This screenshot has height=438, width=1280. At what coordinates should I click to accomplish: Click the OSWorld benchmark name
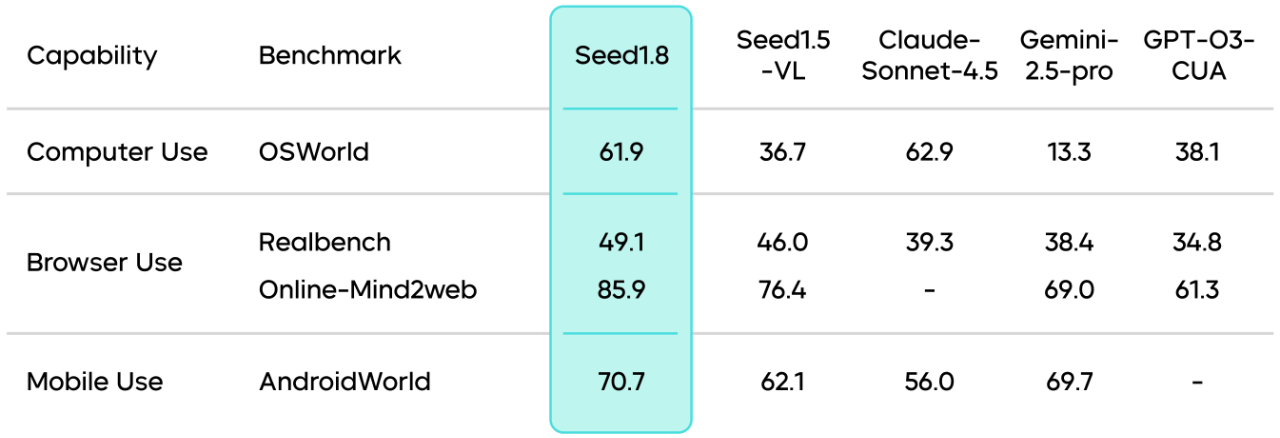pos(314,152)
